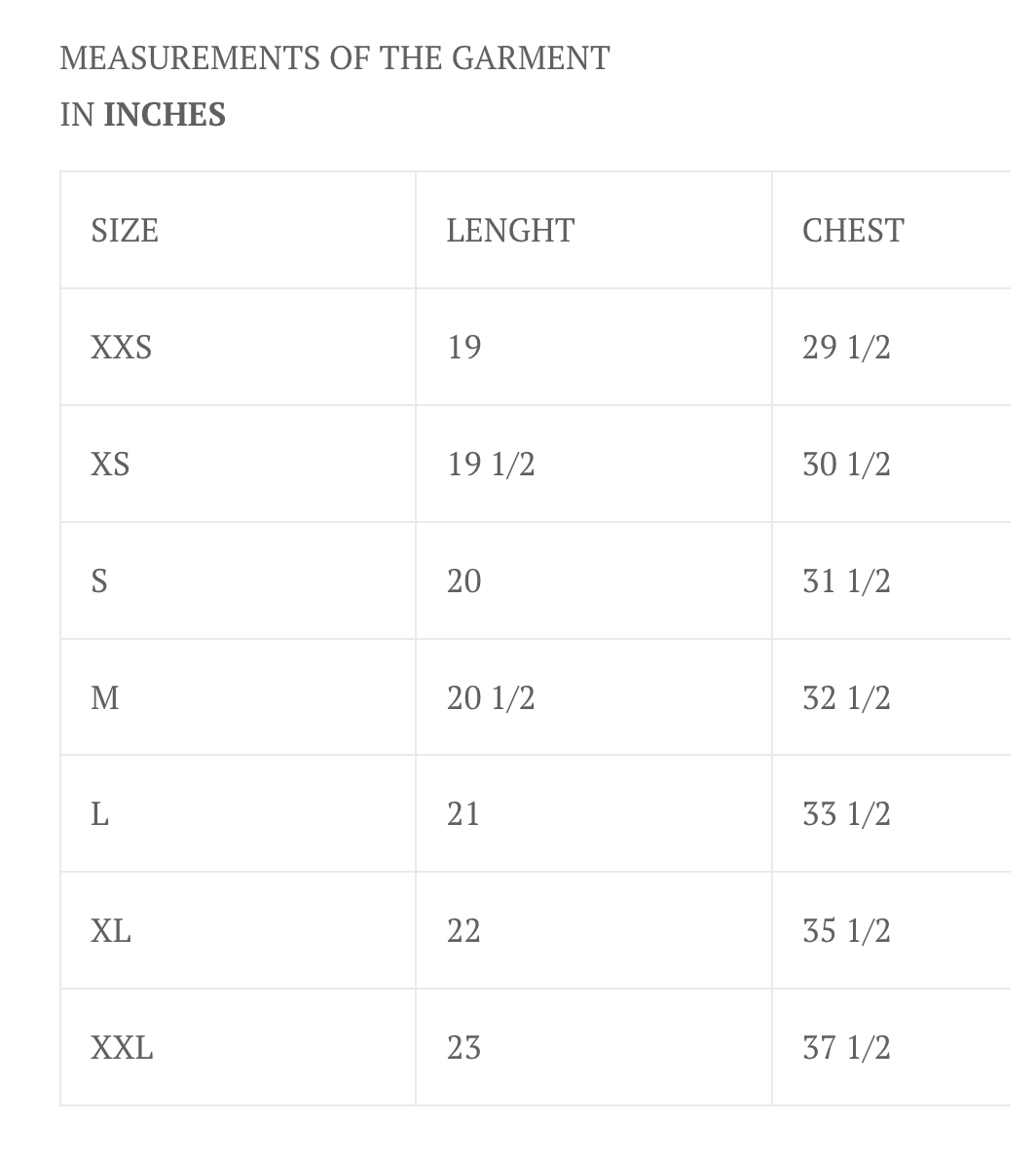Image resolution: width=1036 pixels, height=1161 pixels.
Task: Select the length value 21
Action: (x=463, y=814)
